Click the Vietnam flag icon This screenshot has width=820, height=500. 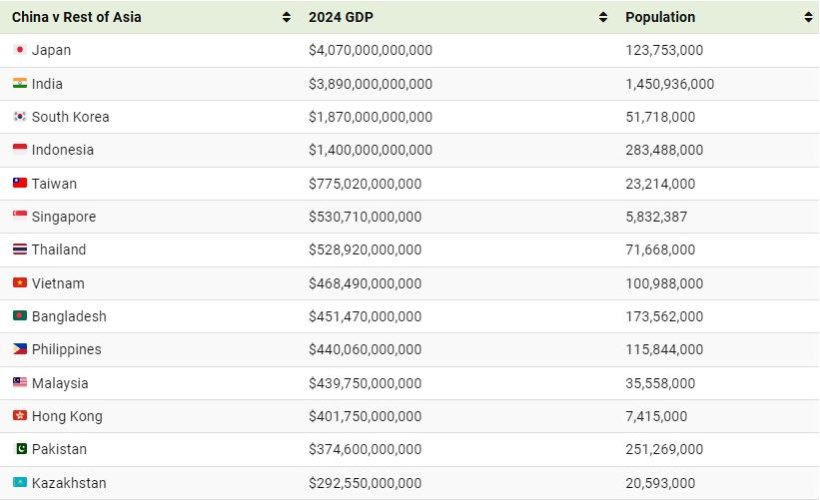[x=19, y=283]
